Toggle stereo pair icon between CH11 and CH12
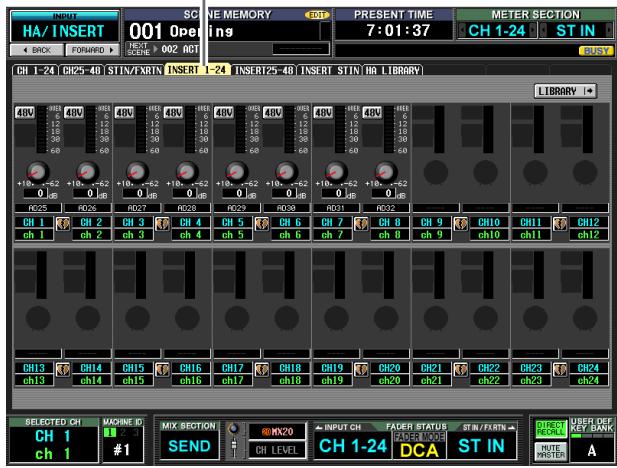 (x=560, y=224)
